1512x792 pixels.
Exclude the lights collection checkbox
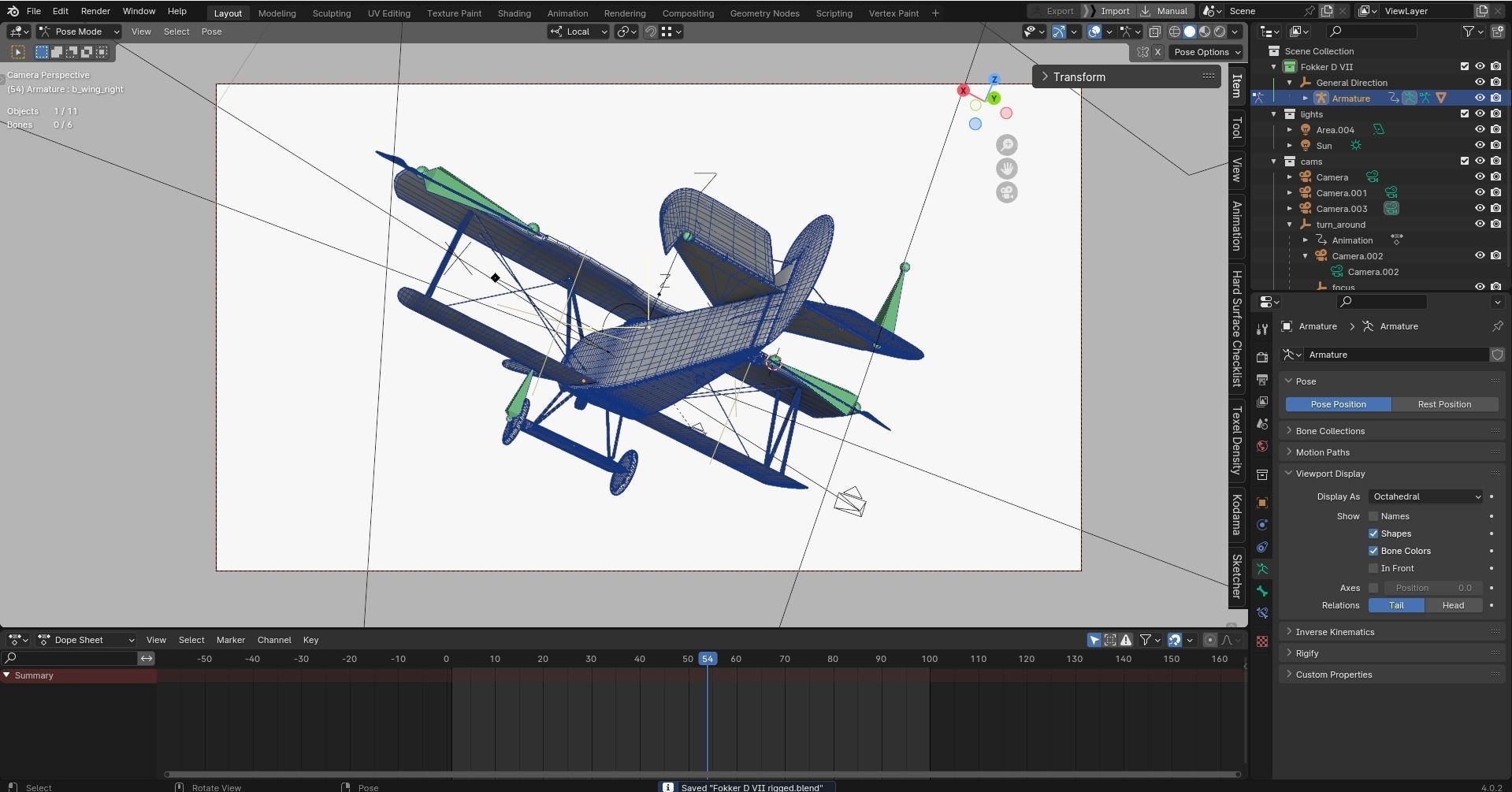(x=1464, y=114)
